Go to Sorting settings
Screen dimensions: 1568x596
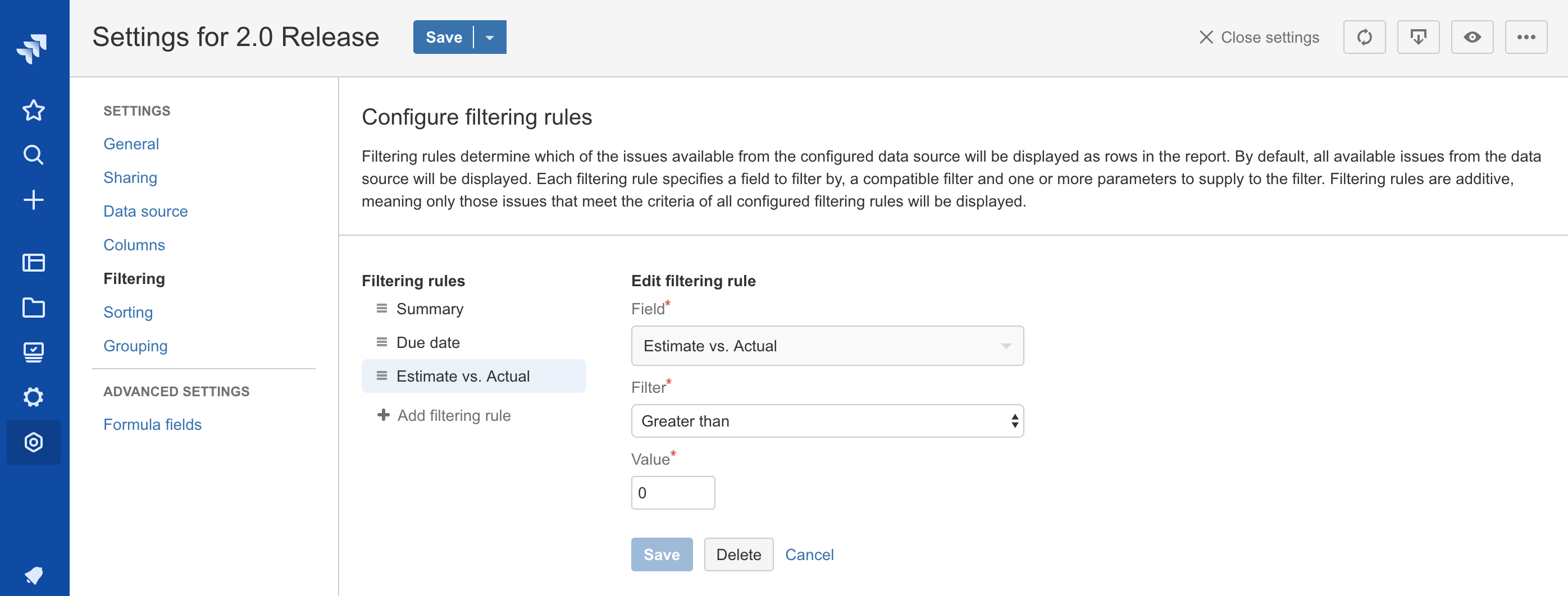tap(128, 313)
